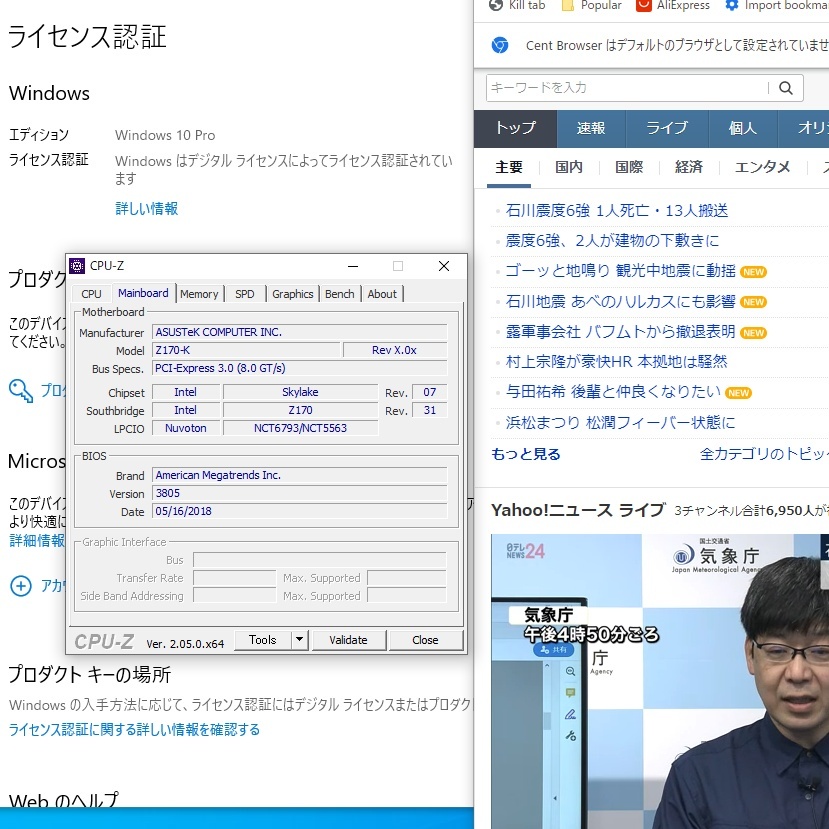This screenshot has height=829, width=829.
Task: Click the もっと見る link below the headlines
Action: tap(525, 454)
